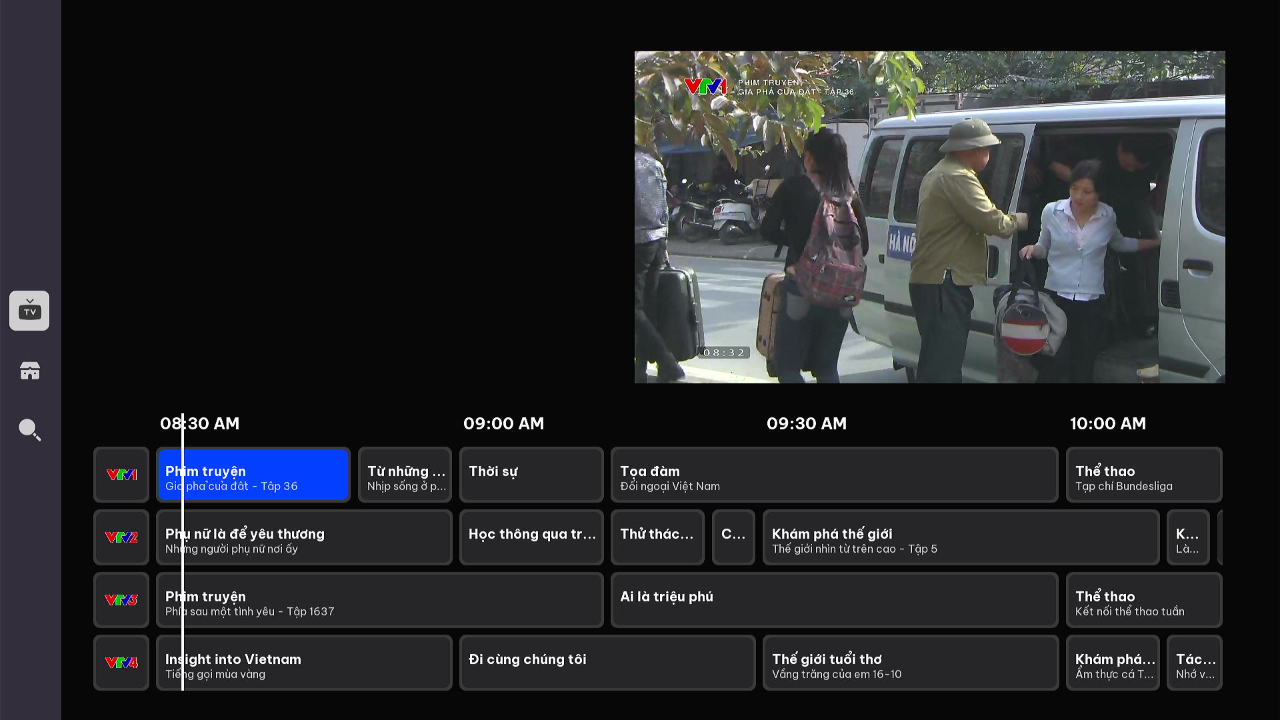Select Khám phá thế giới - Tập 5
1280x720 pixels.
point(960,537)
